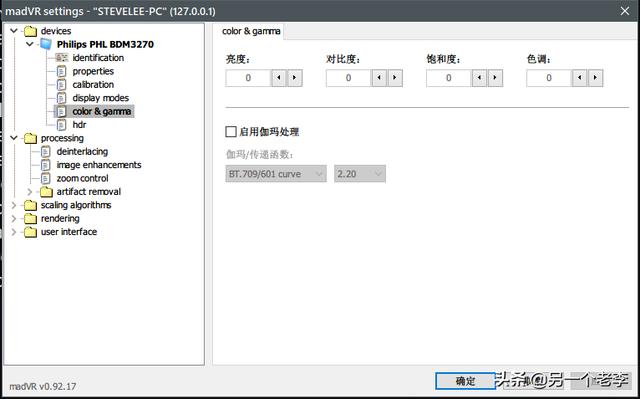This screenshot has height=399, width=640.
Task: Open properties settings page
Action: [x=93, y=71]
